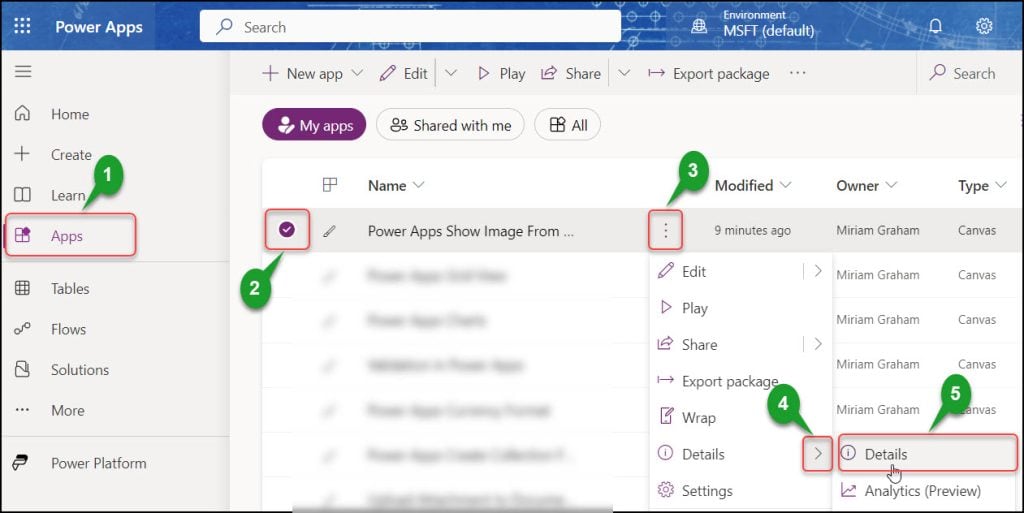The image size is (1024, 513).
Task: Click the Solutions icon in sidebar
Action: click(22, 369)
